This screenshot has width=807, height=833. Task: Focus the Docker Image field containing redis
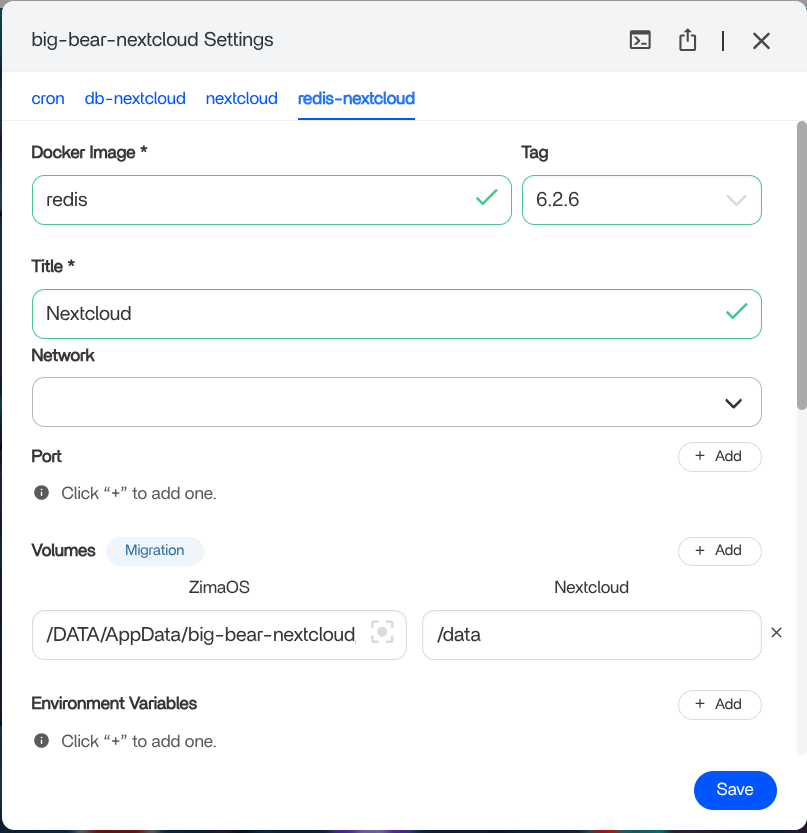tap(271, 200)
